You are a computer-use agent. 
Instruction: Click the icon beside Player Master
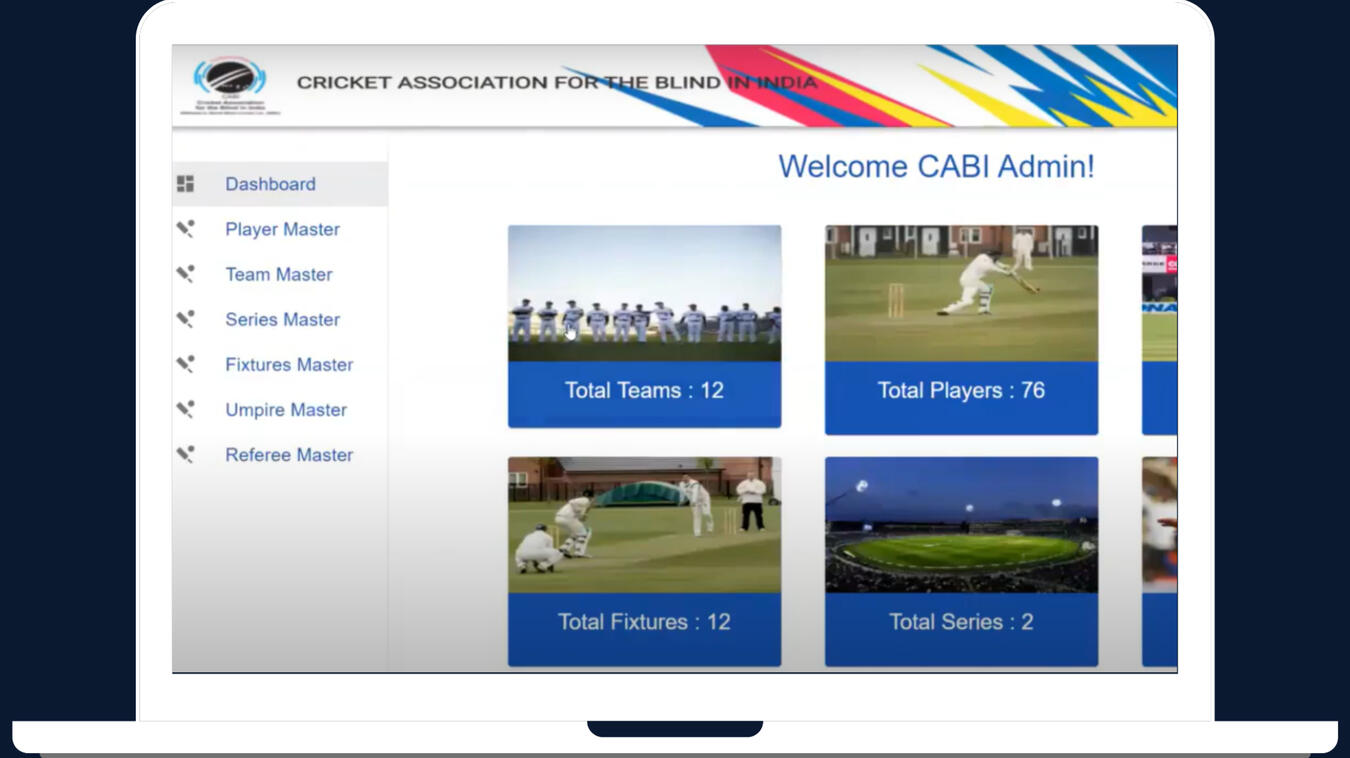[186, 229]
